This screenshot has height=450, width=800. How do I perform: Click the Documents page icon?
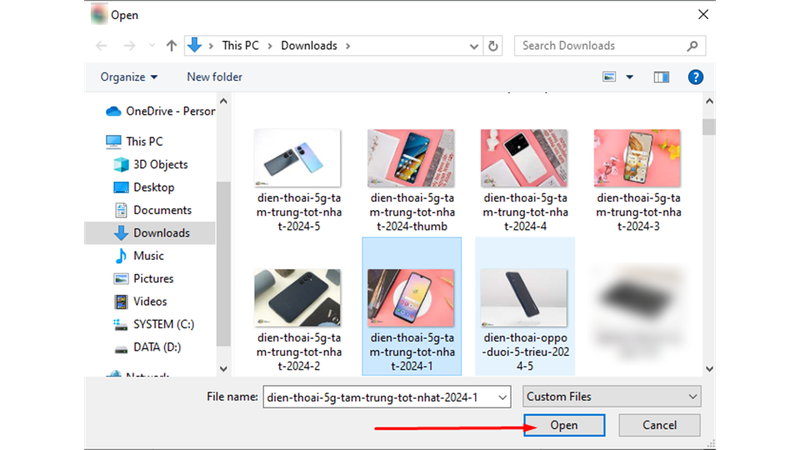click(x=121, y=210)
